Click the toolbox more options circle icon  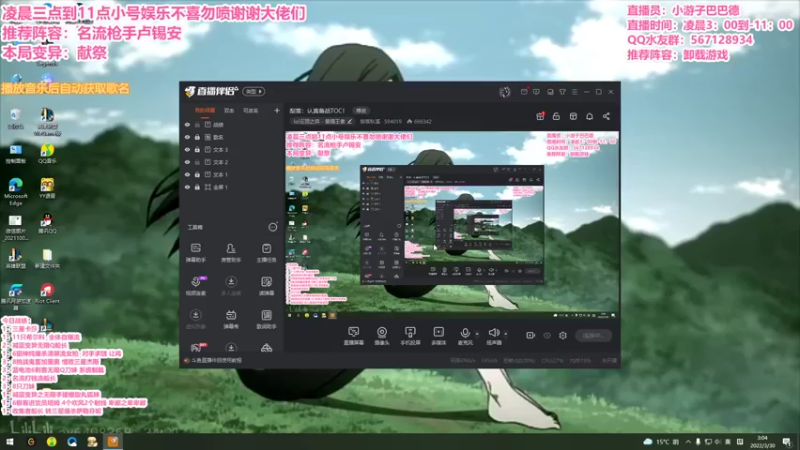click(273, 227)
